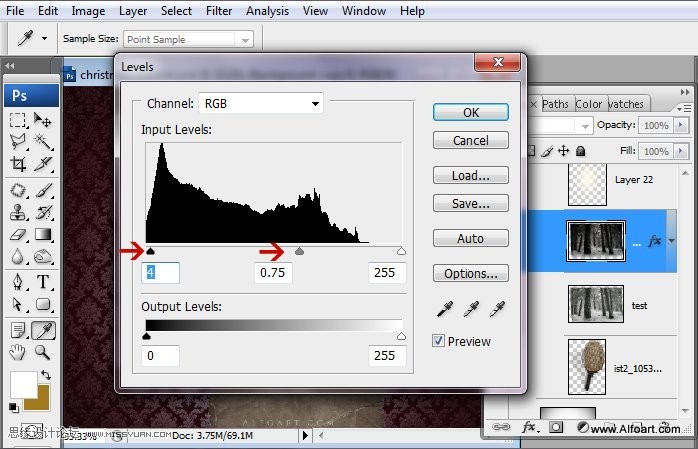This screenshot has width=698, height=449.
Task: Click the Save... button
Action: (x=471, y=203)
